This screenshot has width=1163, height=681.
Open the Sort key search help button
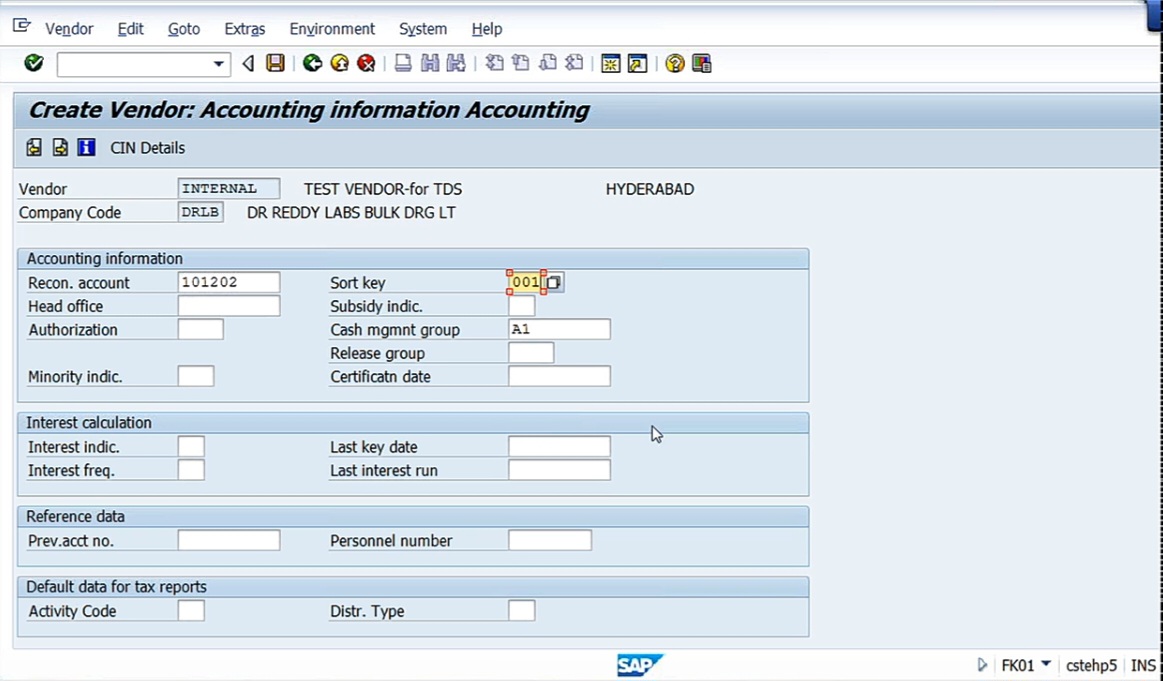tap(554, 283)
